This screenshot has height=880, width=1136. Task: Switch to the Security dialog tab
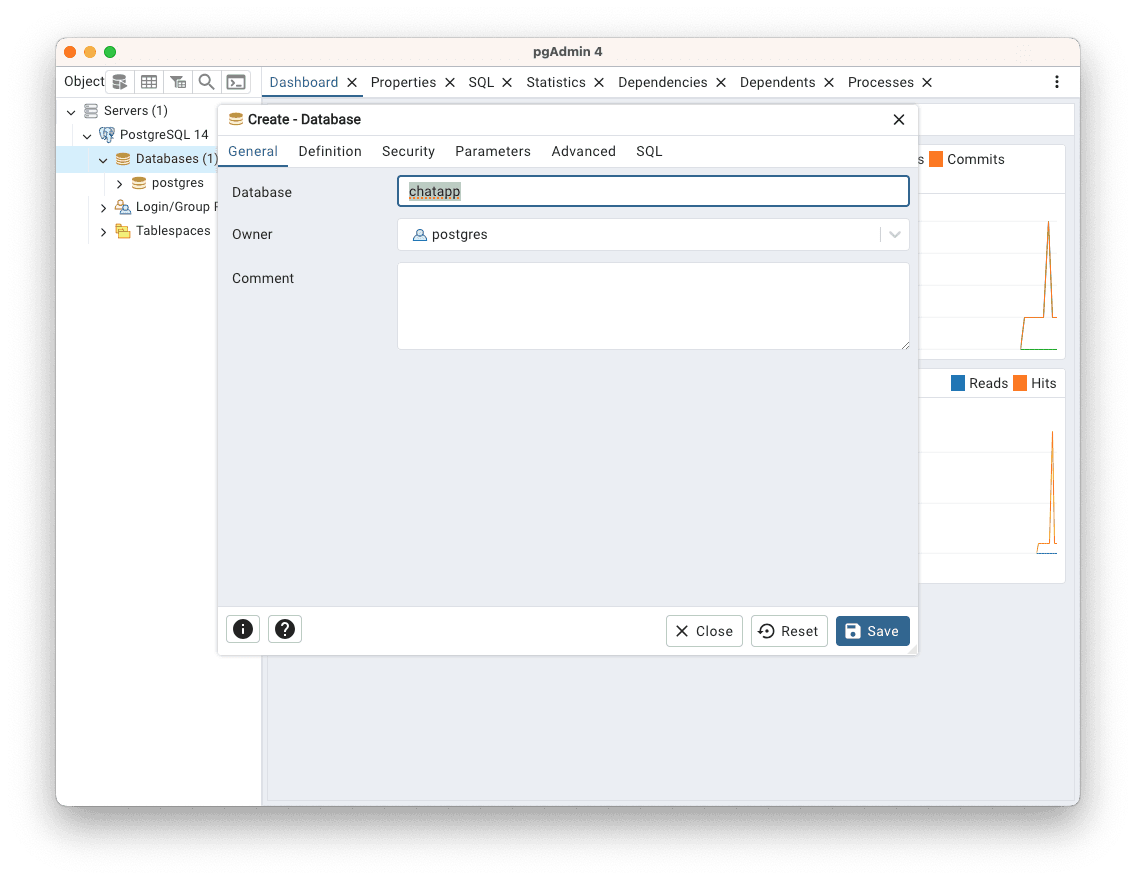tap(408, 151)
